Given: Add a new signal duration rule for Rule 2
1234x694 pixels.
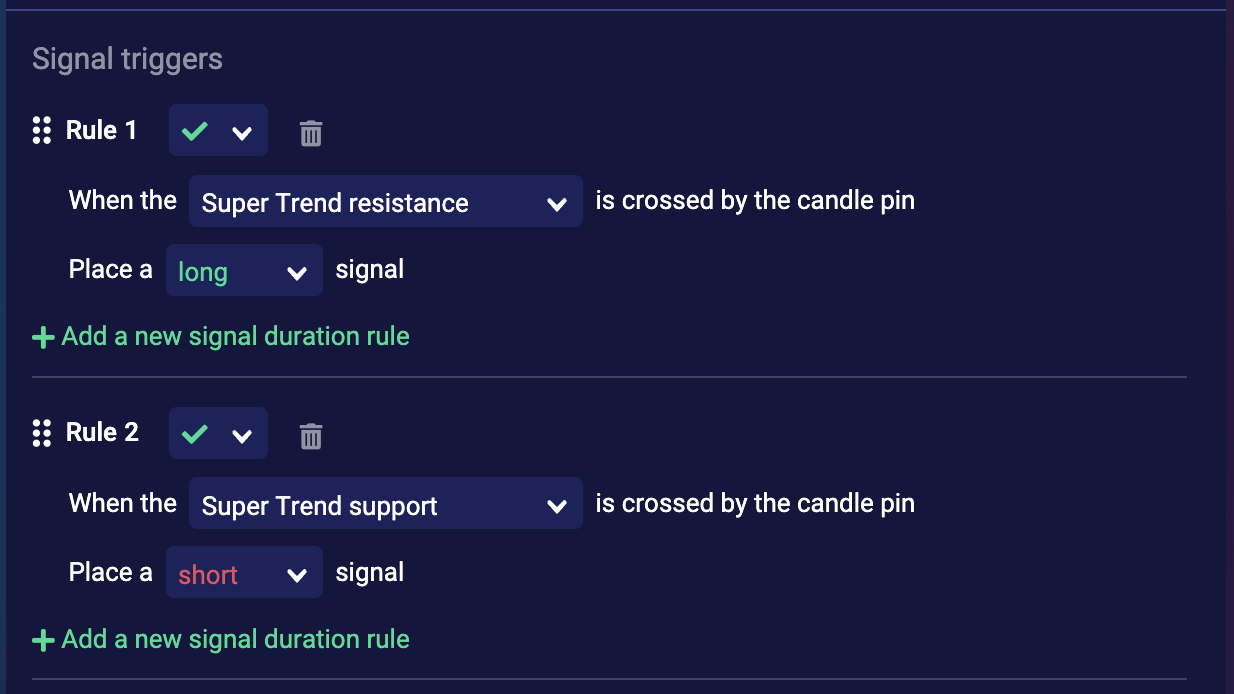Looking at the screenshot, I should pyautogui.click(x=235, y=639).
